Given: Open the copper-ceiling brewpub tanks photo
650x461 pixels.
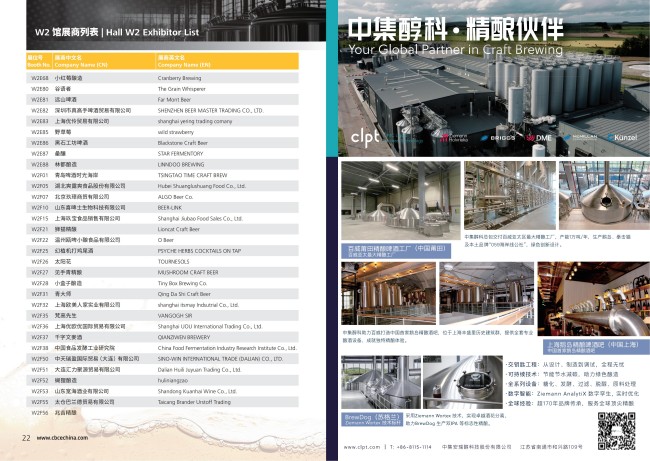Looking at the screenshot, I should 388,293.
